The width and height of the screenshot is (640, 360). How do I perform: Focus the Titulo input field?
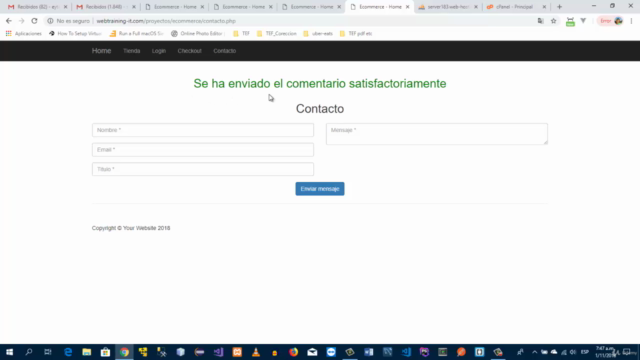(203, 169)
